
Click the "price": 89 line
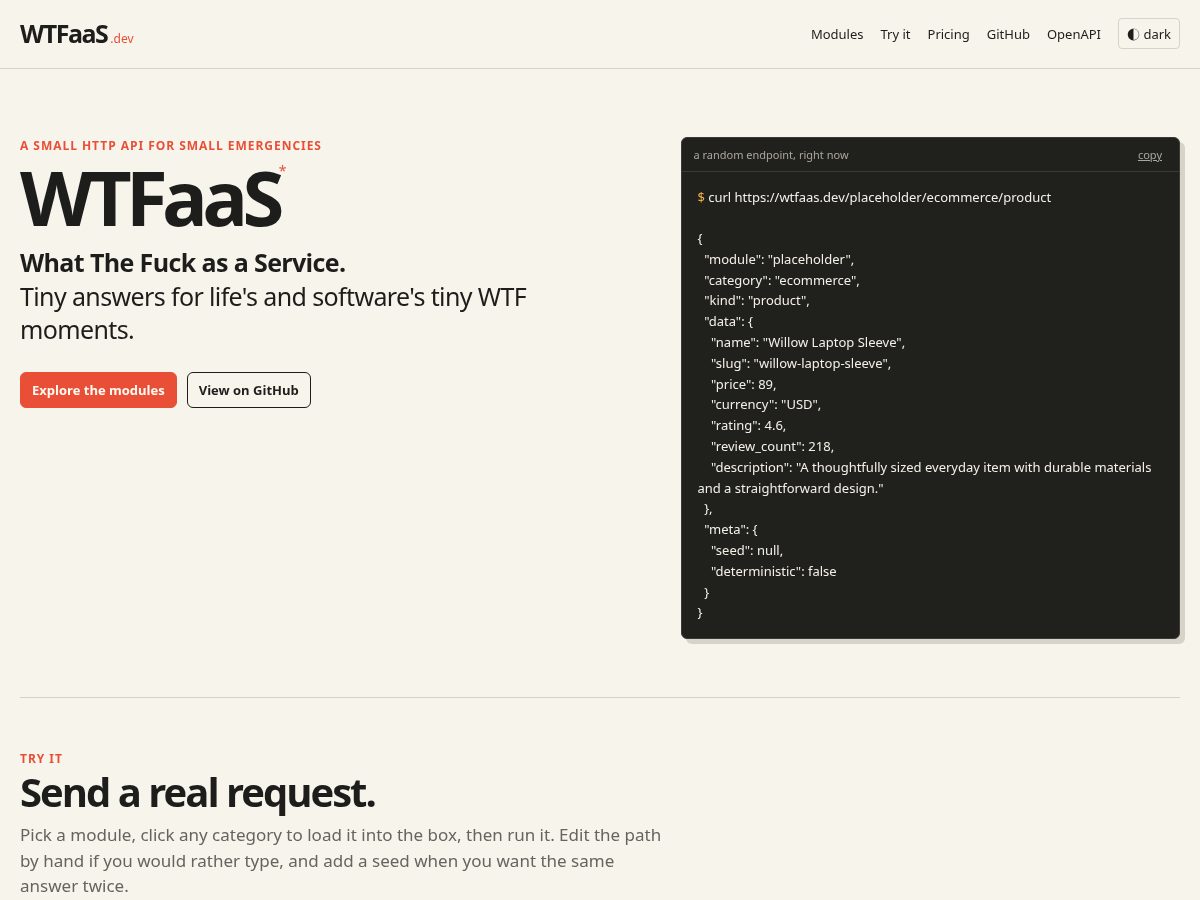coord(743,384)
